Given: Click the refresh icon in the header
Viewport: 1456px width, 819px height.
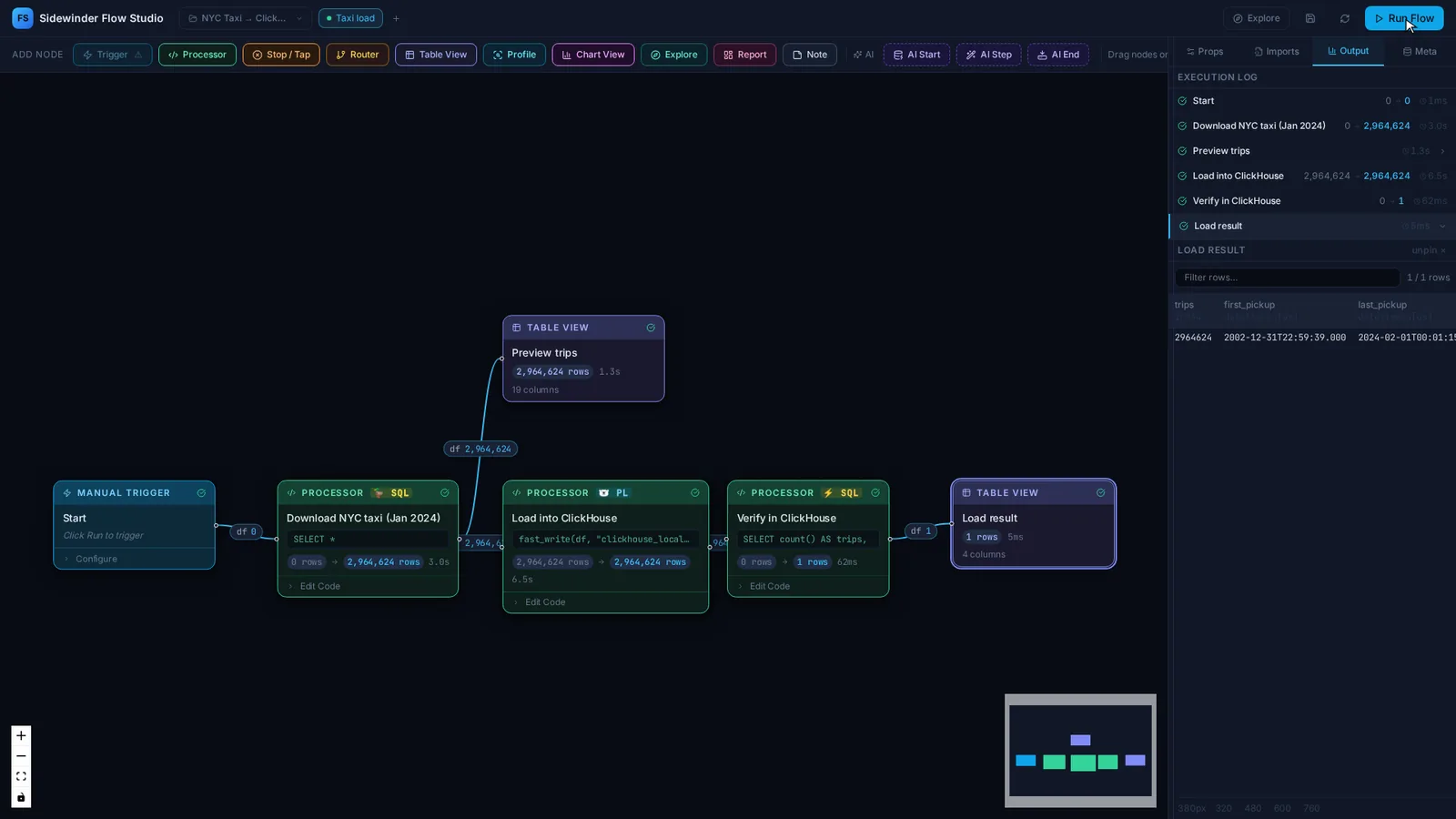Looking at the screenshot, I should [x=1344, y=18].
